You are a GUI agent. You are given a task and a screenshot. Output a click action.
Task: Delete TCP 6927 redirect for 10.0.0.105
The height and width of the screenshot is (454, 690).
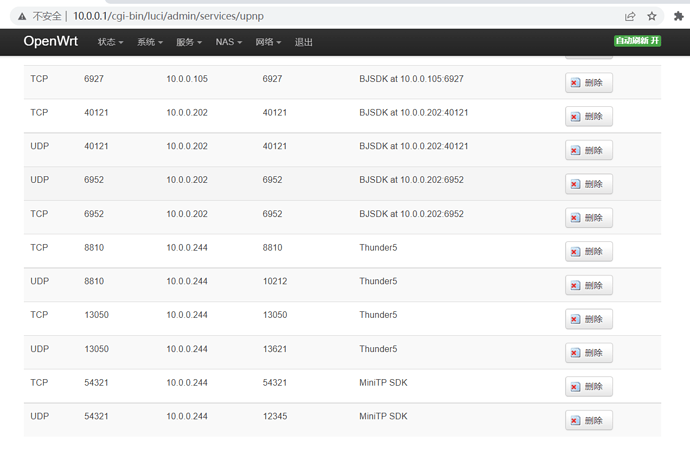[x=588, y=83]
